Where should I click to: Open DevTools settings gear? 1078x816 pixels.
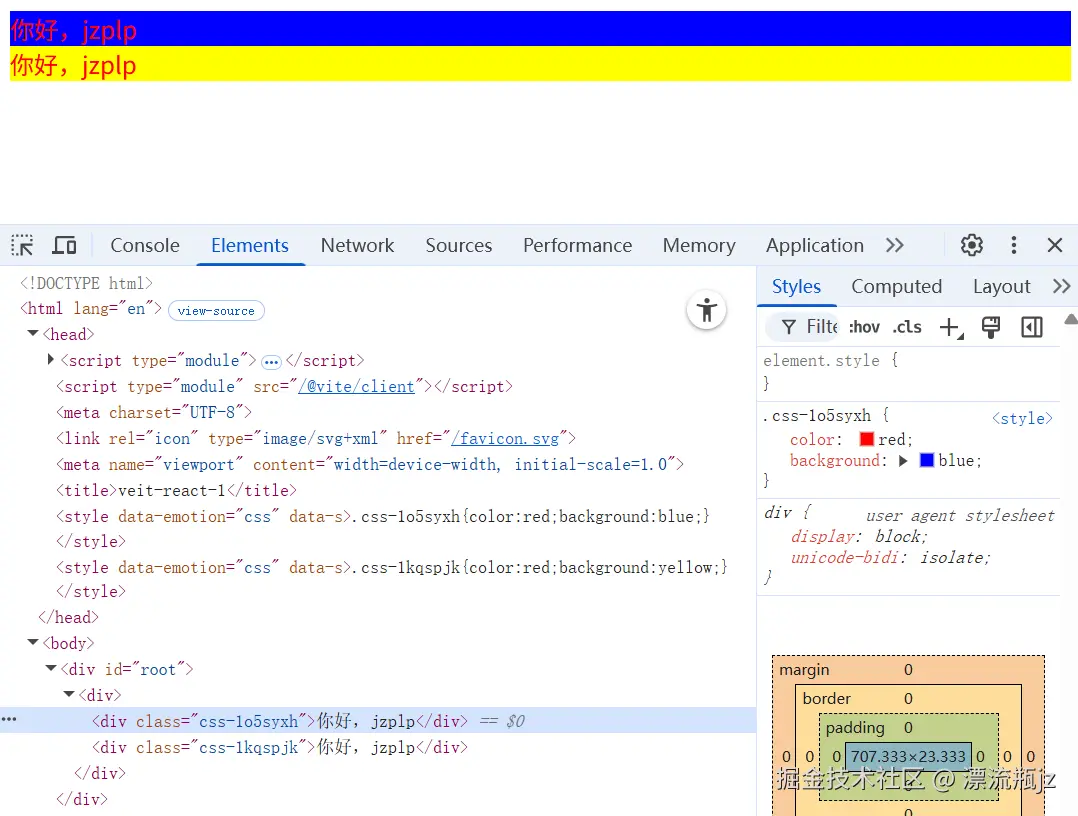click(971, 244)
